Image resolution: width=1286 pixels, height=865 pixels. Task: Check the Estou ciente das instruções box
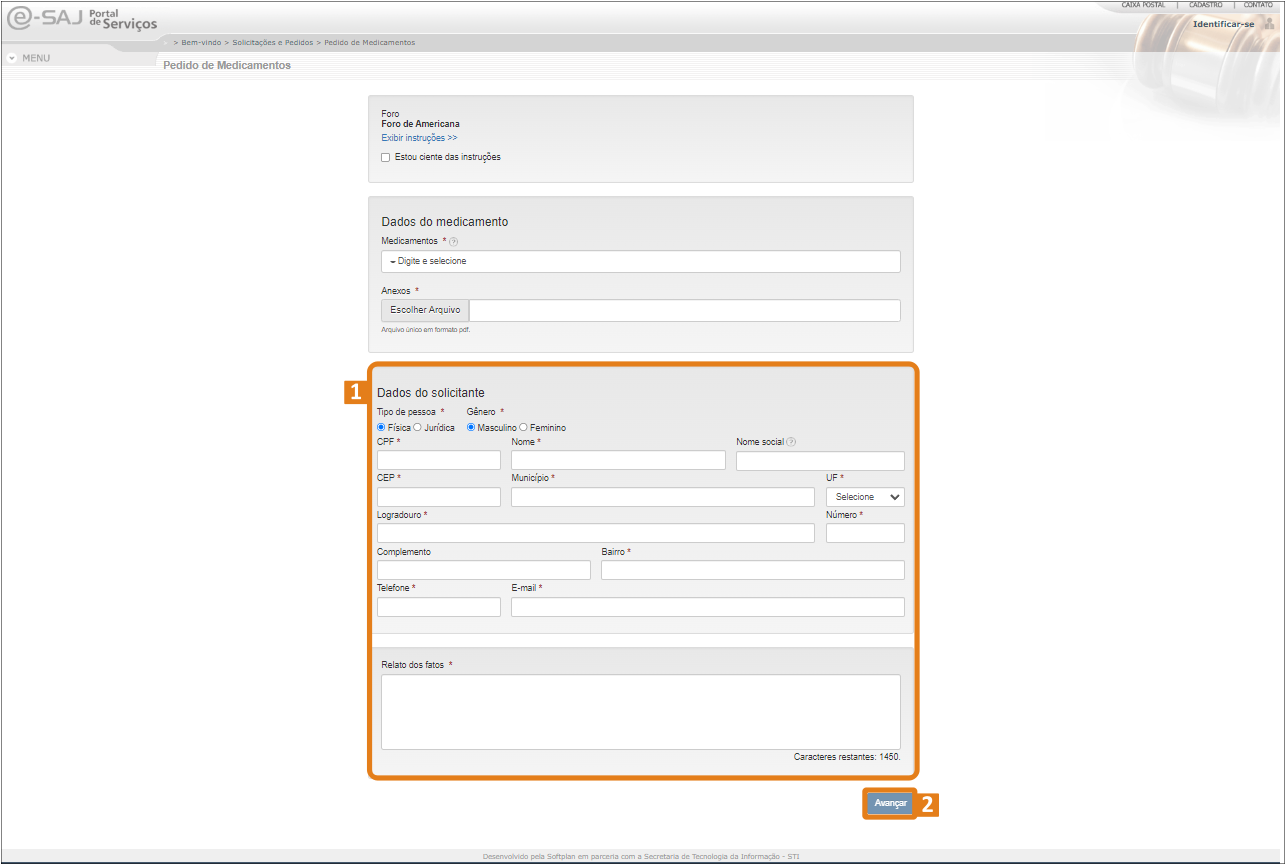click(x=386, y=157)
